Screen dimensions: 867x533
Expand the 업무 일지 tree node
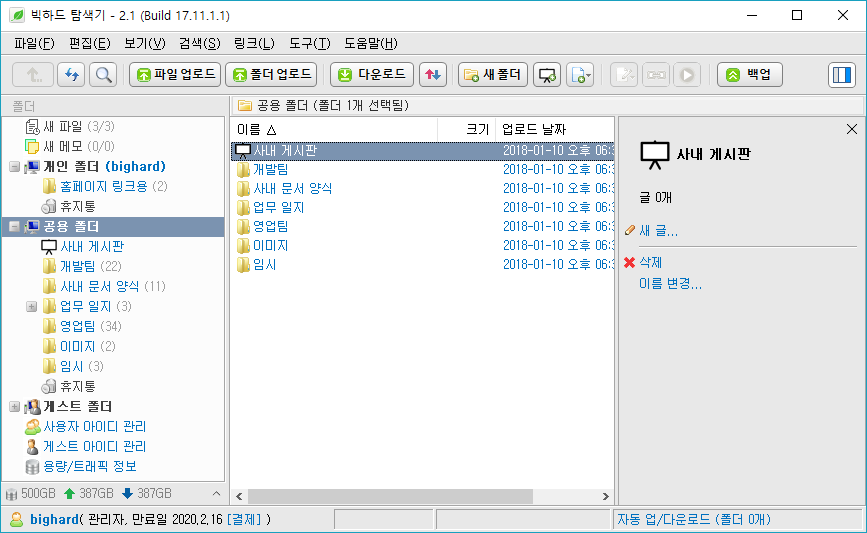click(32, 306)
